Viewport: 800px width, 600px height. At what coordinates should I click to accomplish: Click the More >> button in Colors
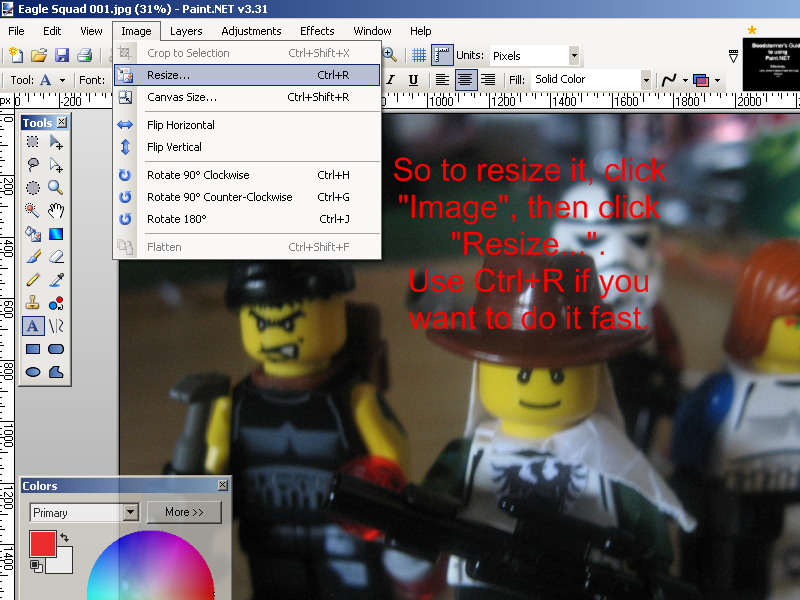point(184,512)
